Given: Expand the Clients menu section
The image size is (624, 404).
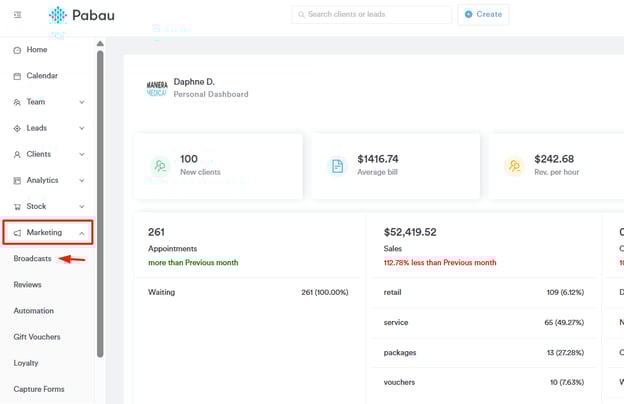Looking at the screenshot, I should (48, 154).
